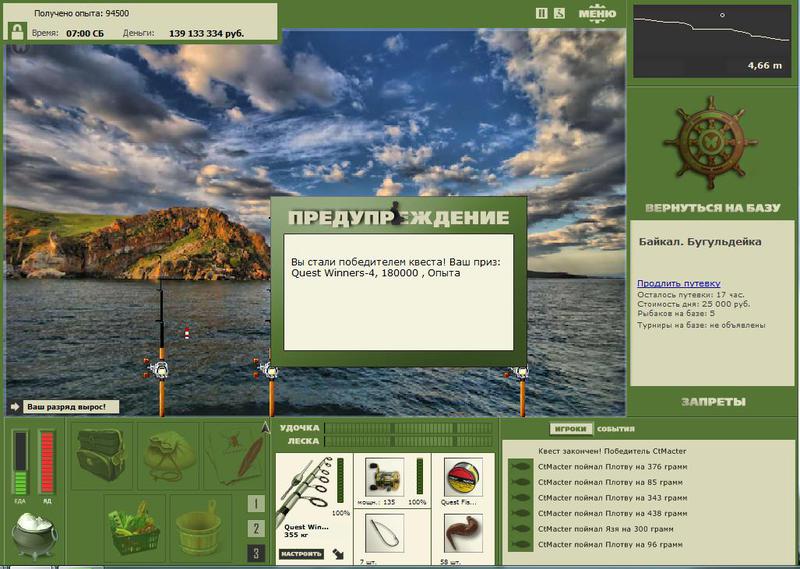Click the Рыбаков на базе: 5 line
The height and width of the screenshot is (569, 800).
tap(676, 313)
